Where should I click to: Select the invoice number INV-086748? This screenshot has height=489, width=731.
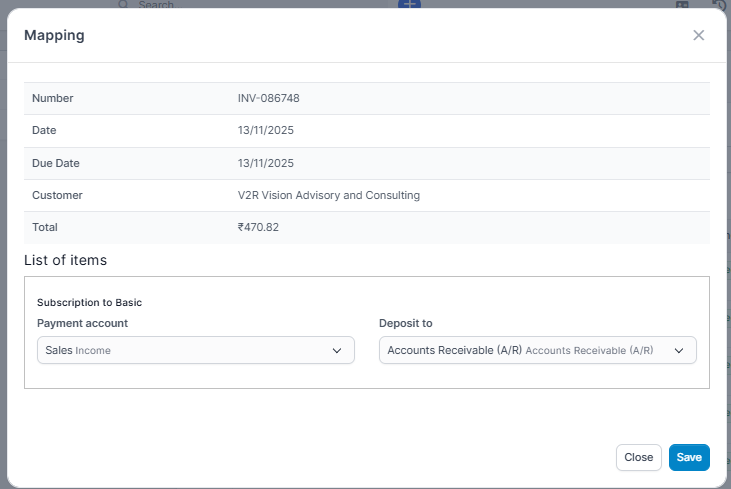269,98
